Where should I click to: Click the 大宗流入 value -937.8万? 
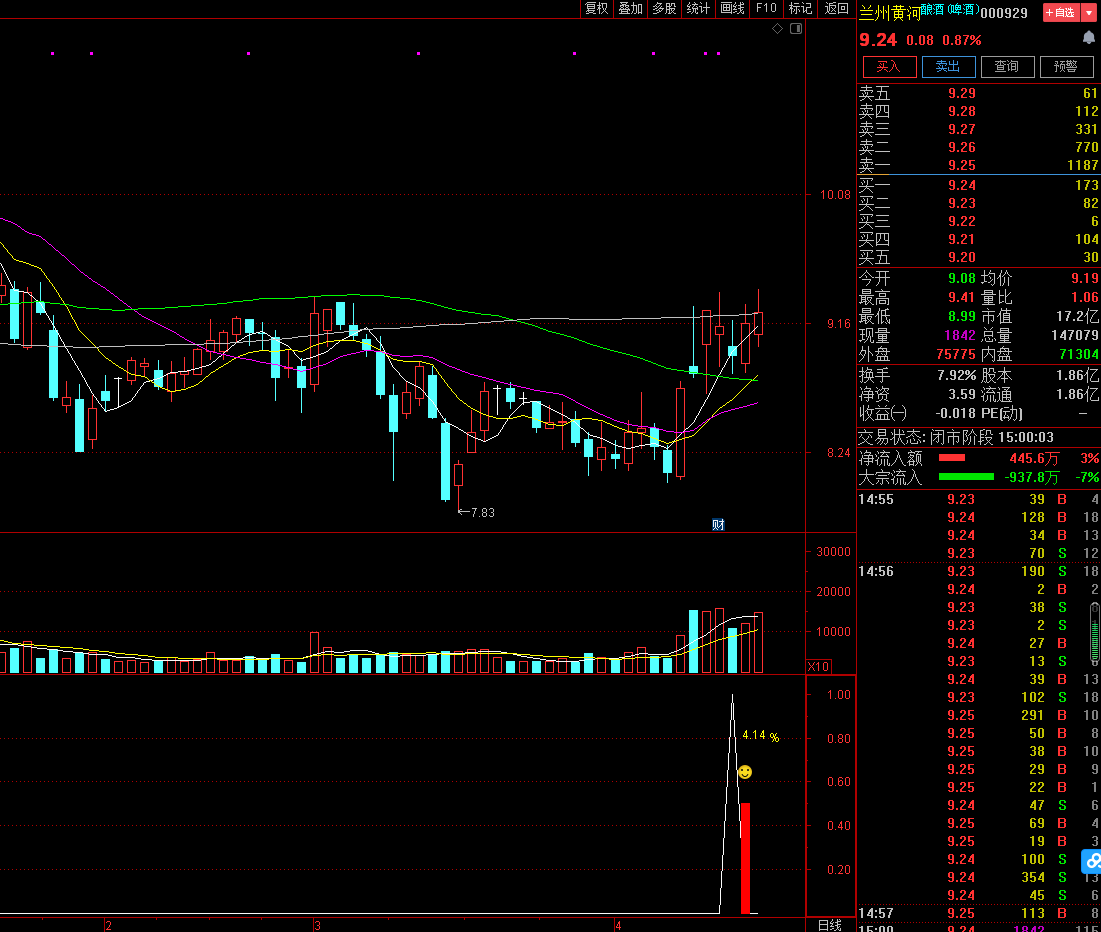point(1032,478)
